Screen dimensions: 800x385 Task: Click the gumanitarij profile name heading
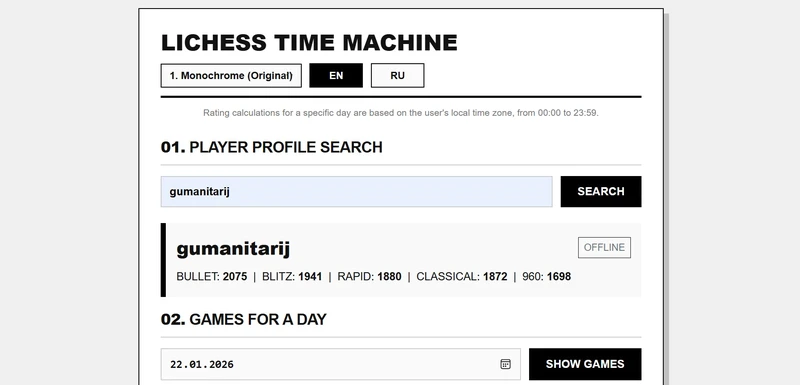tap(233, 249)
